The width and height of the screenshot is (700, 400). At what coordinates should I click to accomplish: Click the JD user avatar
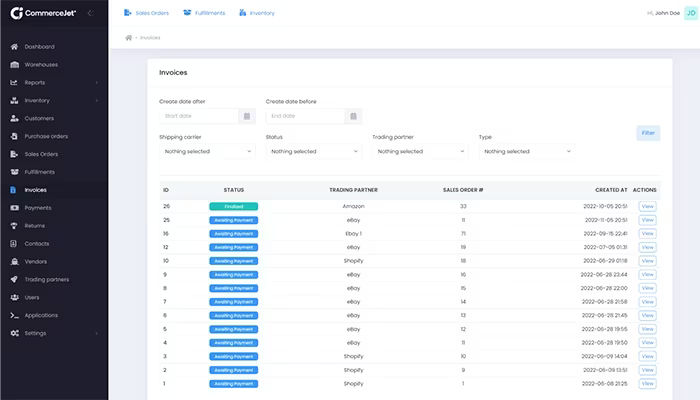pos(691,13)
